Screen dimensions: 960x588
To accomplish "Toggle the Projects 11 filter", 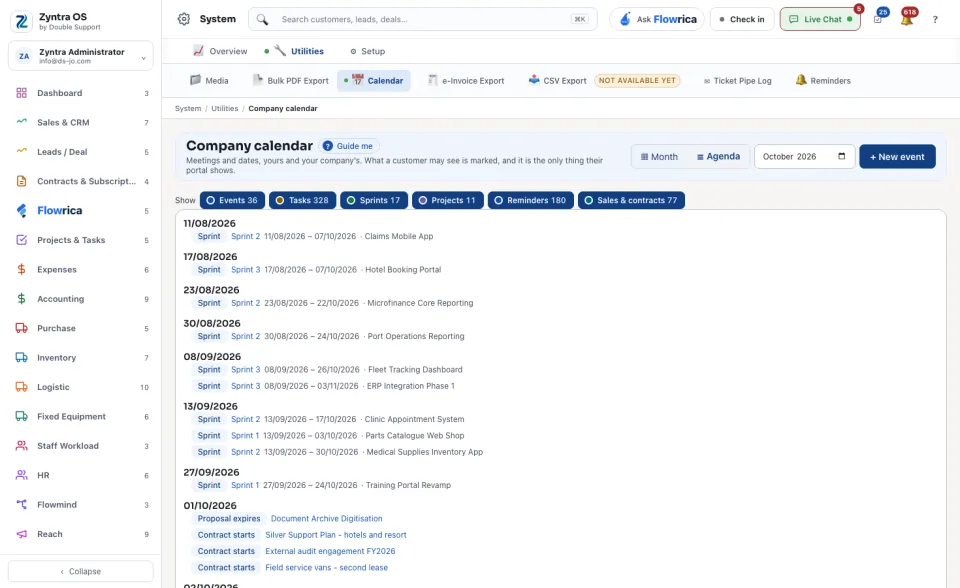I will (x=448, y=200).
